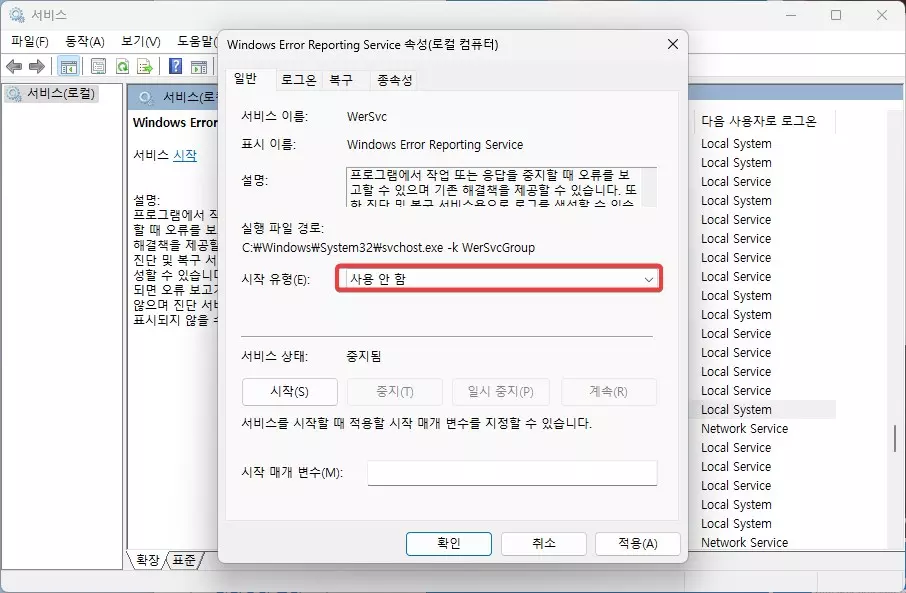906x593 pixels.
Task: Click the Forward navigation arrow
Action: pyautogui.click(x=37, y=66)
